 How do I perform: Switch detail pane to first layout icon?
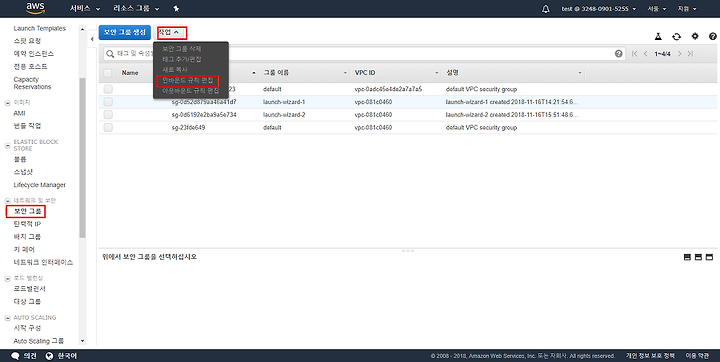click(x=687, y=257)
